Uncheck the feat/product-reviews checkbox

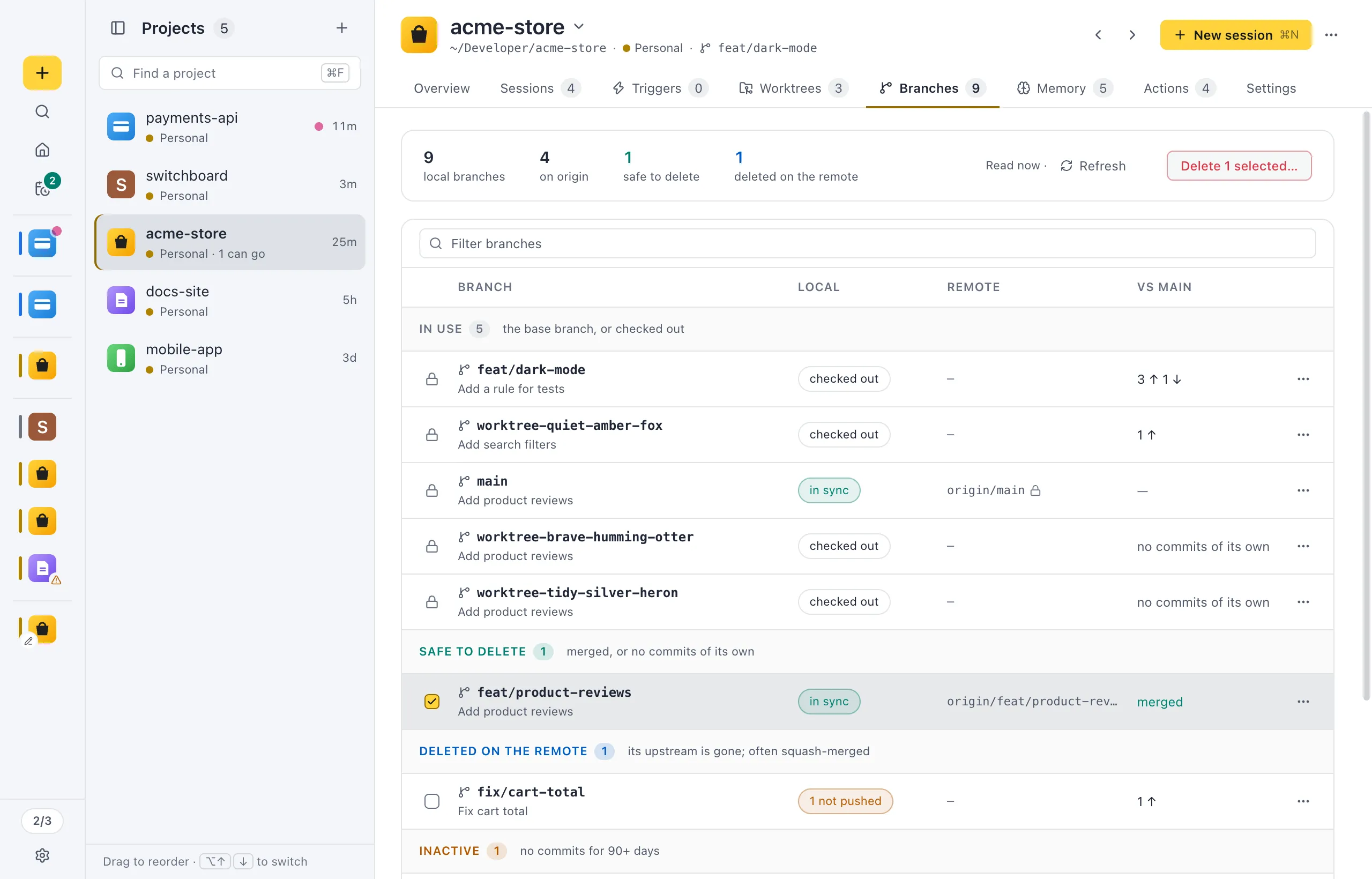click(x=432, y=702)
